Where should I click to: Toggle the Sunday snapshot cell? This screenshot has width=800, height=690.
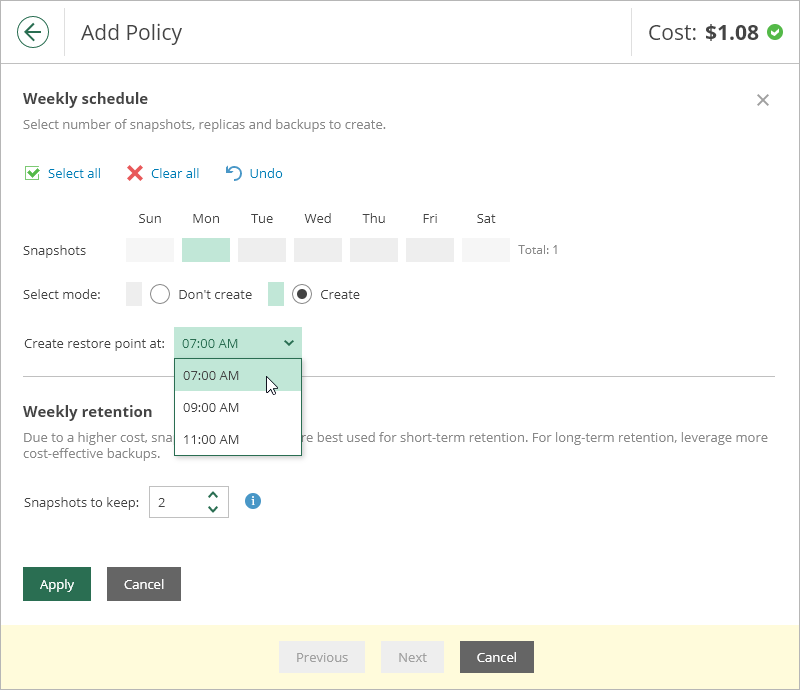(150, 250)
